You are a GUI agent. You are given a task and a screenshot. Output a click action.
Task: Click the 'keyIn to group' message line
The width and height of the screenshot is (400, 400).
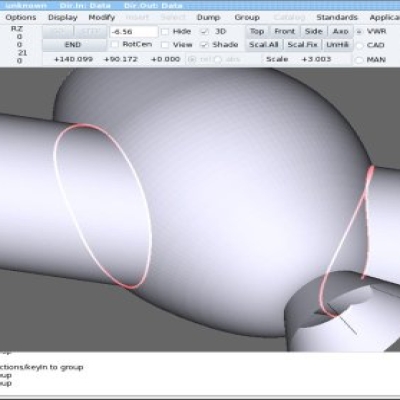pos(42,367)
